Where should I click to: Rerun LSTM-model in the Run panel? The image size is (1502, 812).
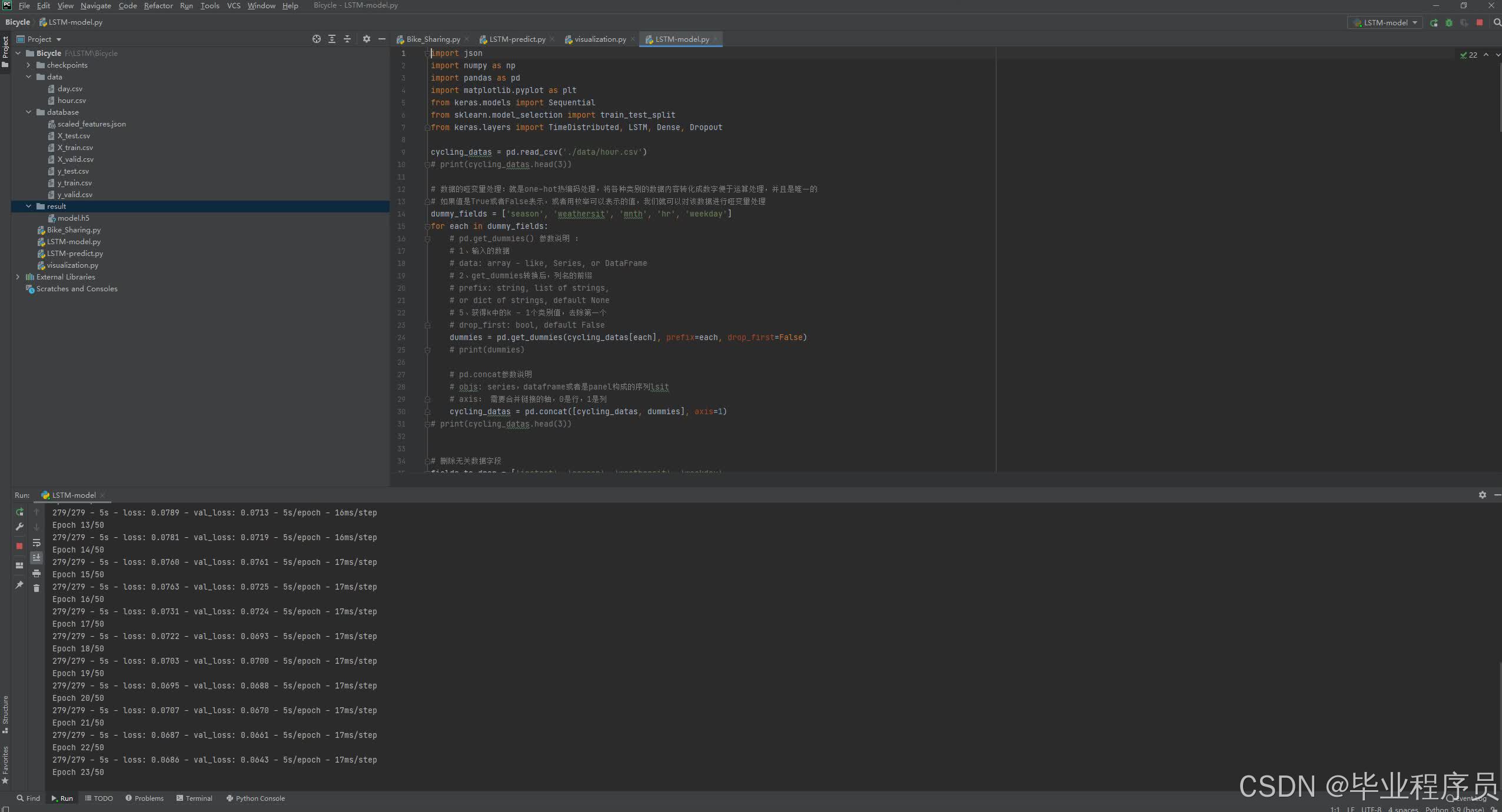pyautogui.click(x=19, y=512)
